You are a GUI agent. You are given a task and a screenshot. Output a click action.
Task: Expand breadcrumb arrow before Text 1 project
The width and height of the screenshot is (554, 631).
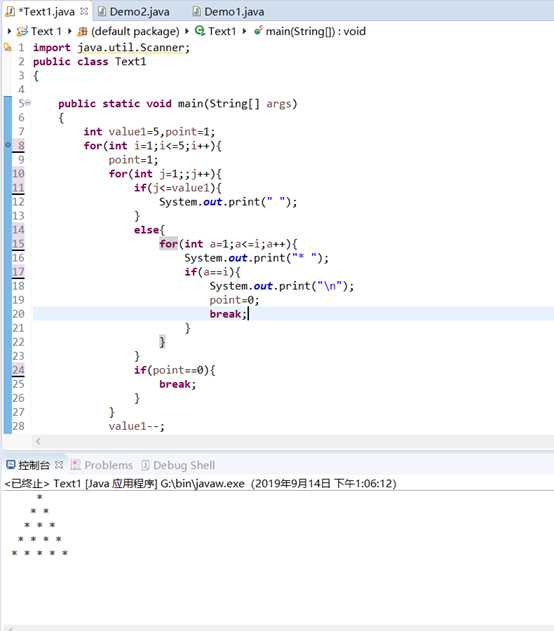pyautogui.click(x=9, y=31)
